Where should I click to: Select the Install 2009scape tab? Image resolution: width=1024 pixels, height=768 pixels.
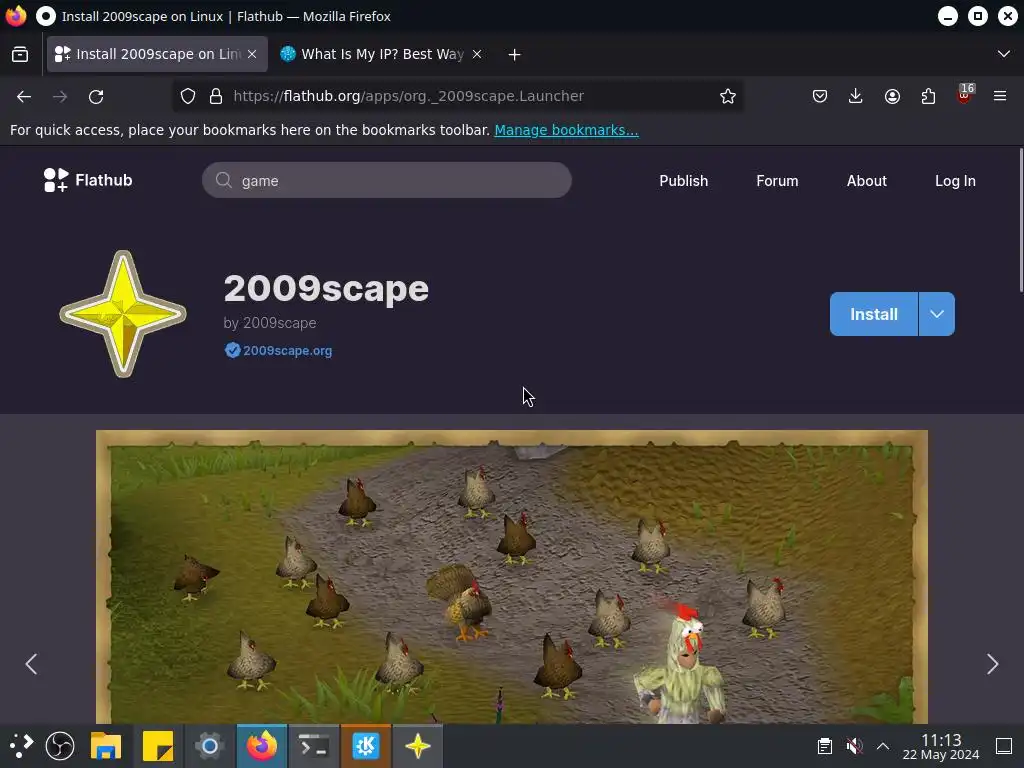pos(157,54)
